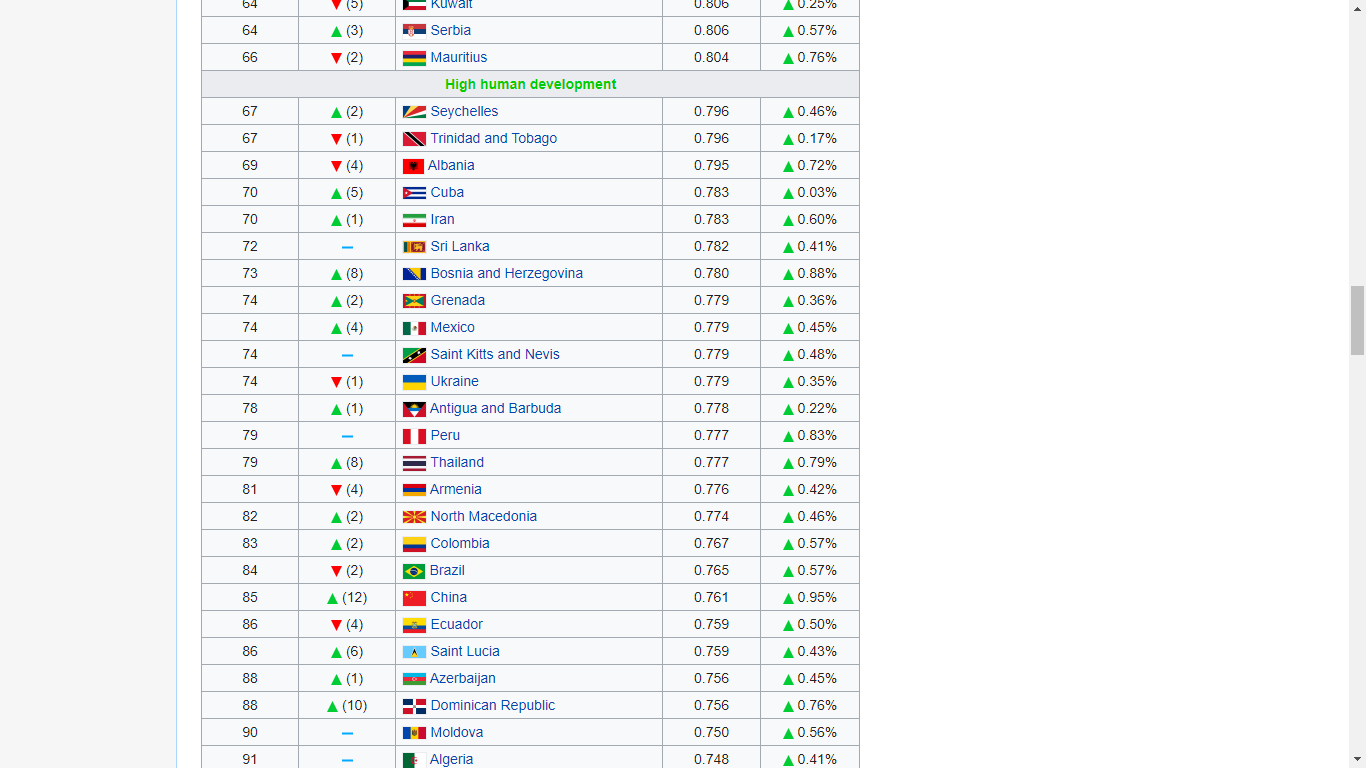This screenshot has width=1366, height=768.
Task: Select China's HDI value 0.761
Action: tap(712, 598)
